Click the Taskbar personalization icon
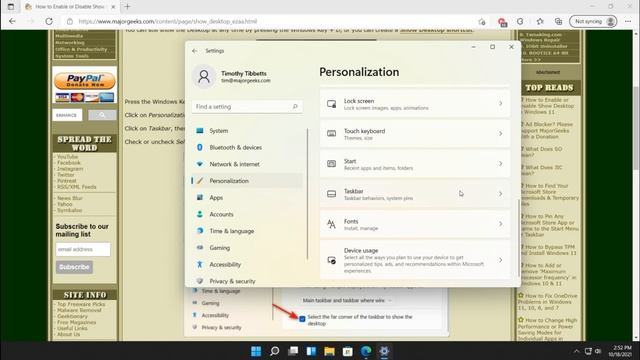This screenshot has height=360, width=640. [331, 194]
